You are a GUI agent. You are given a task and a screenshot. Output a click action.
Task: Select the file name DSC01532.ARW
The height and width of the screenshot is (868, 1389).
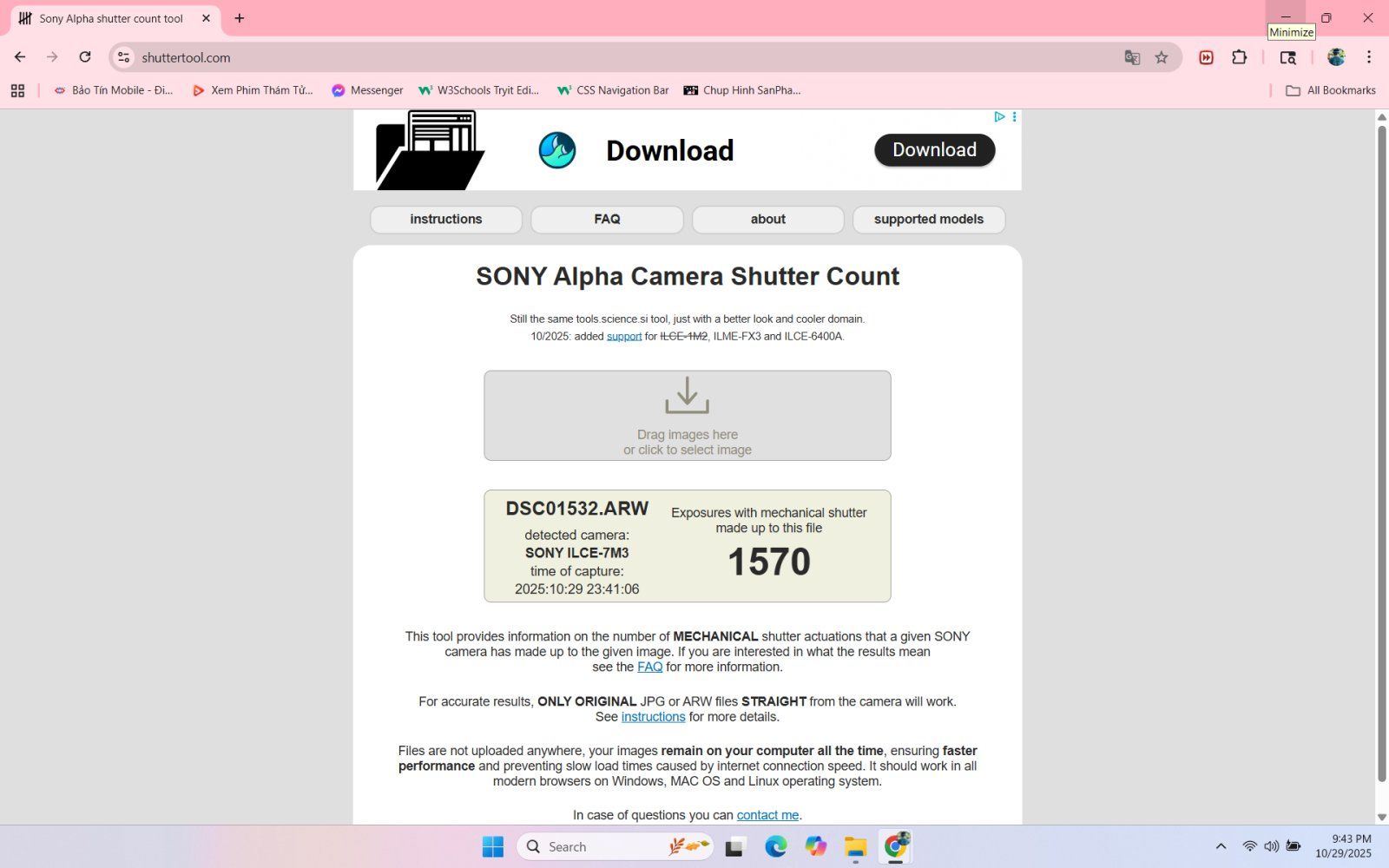tap(577, 509)
